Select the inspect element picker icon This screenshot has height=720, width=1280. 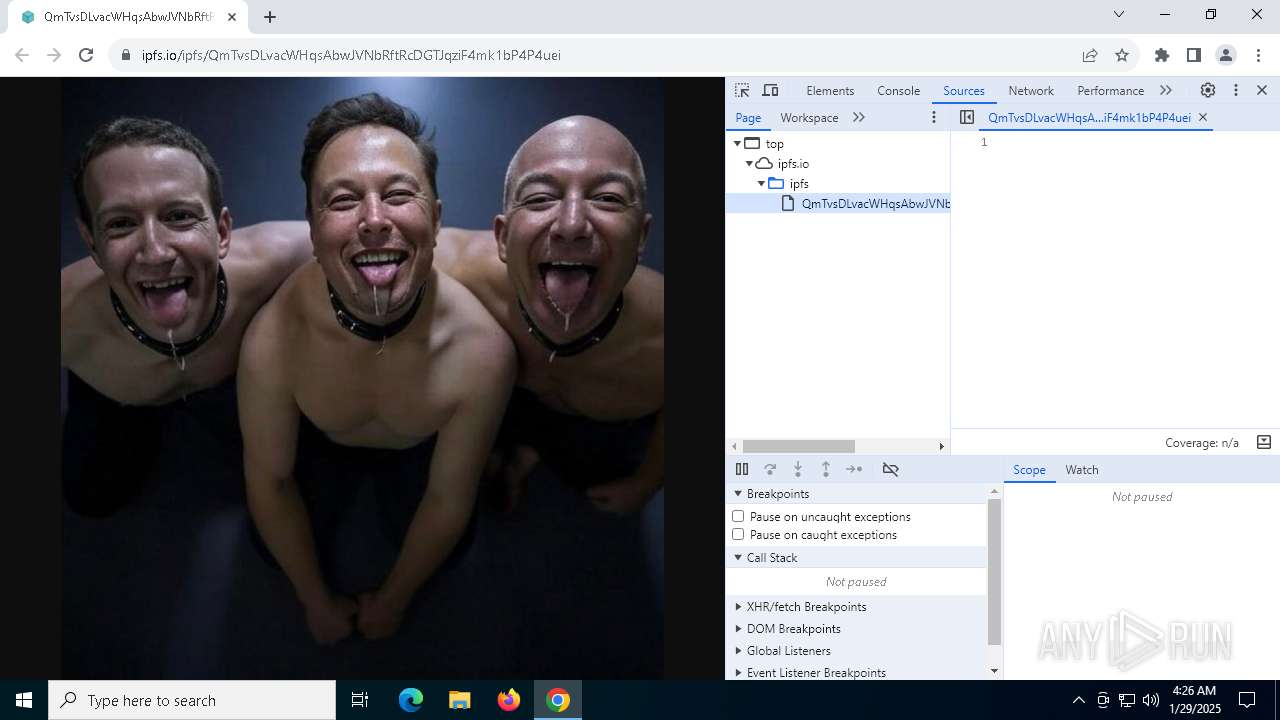coord(742,90)
